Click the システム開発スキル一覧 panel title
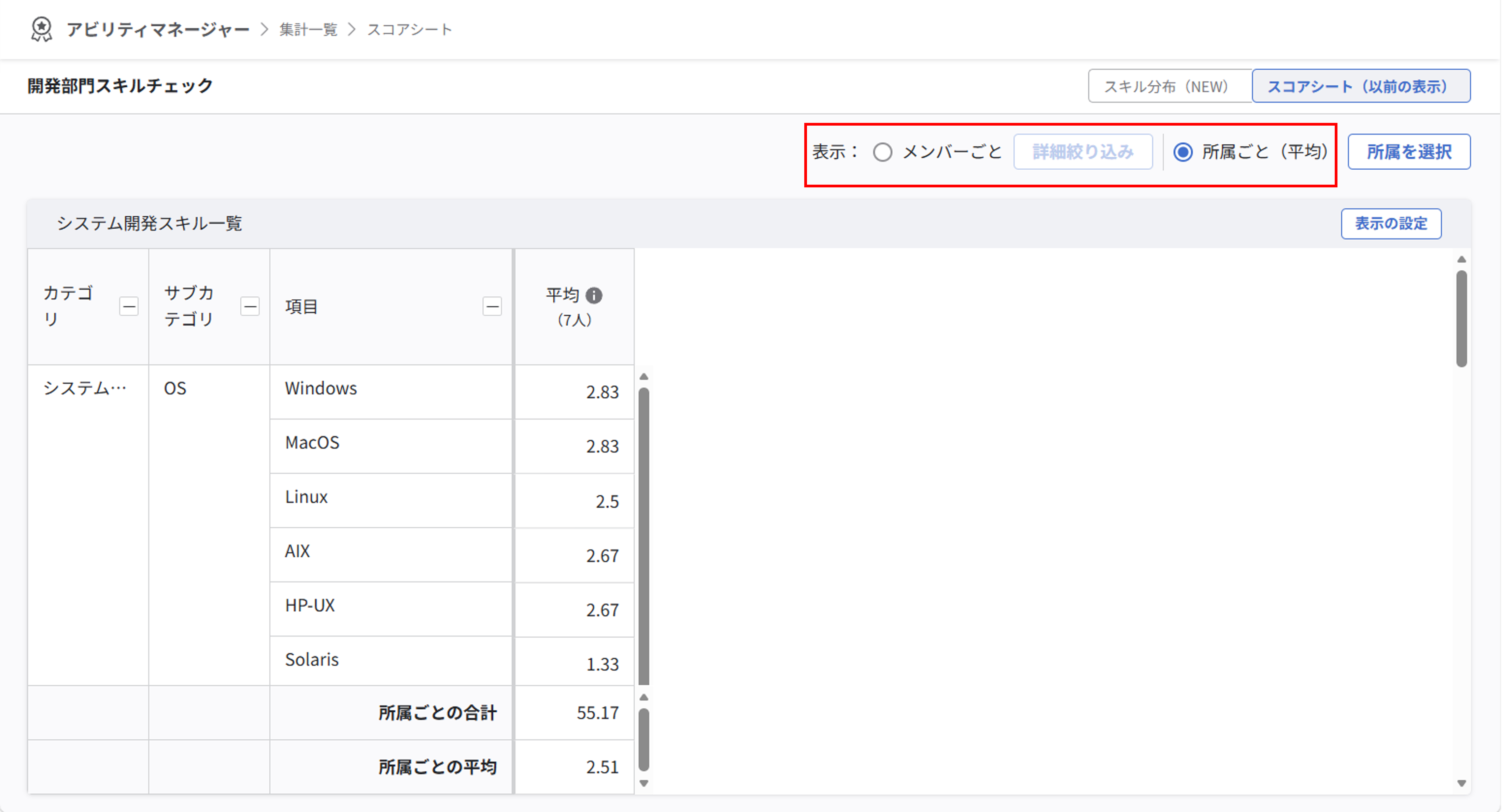This screenshot has width=1502, height=812. pos(149,223)
